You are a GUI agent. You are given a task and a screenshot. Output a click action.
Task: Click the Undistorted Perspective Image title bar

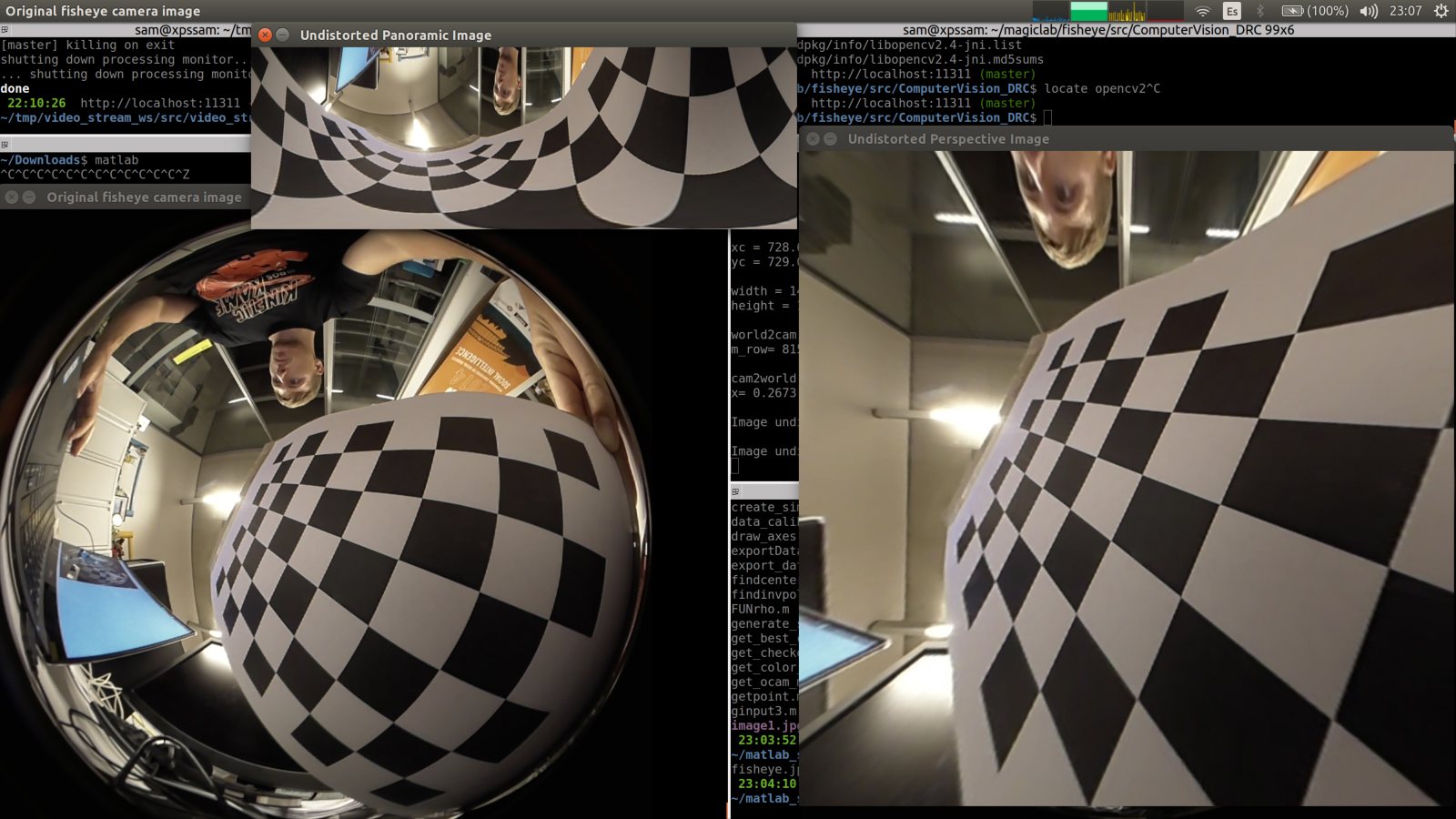tap(1127, 139)
